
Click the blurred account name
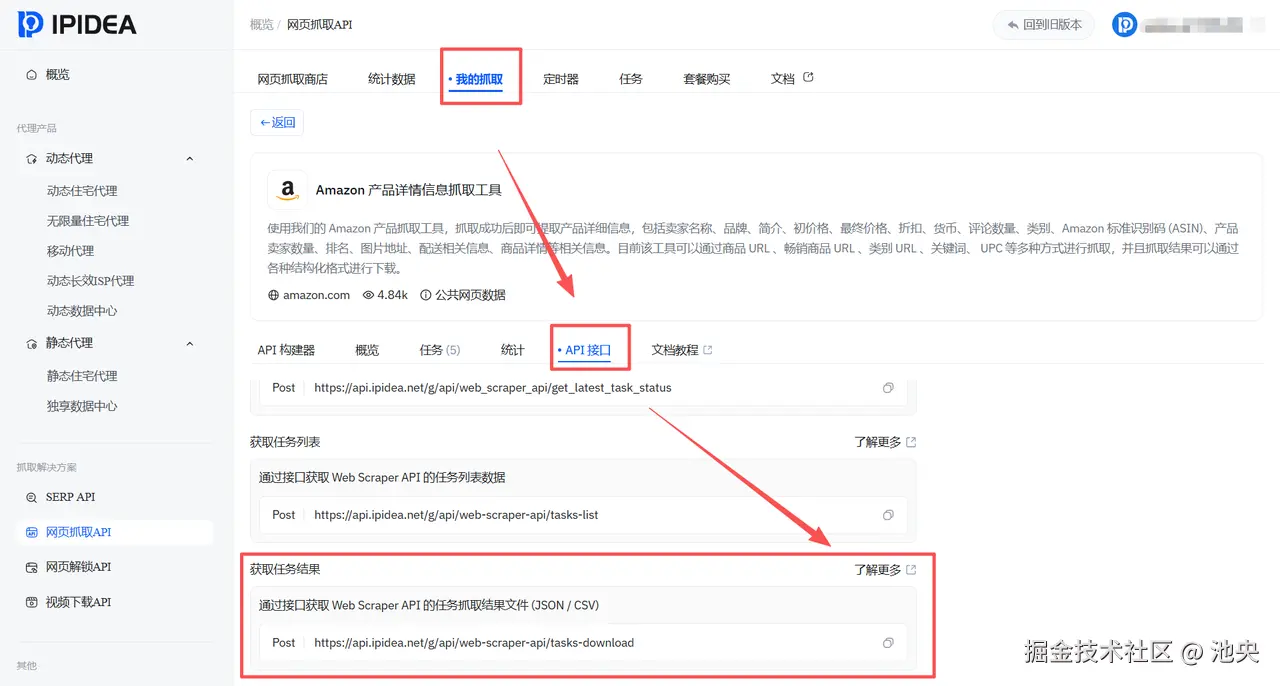pos(1192,25)
